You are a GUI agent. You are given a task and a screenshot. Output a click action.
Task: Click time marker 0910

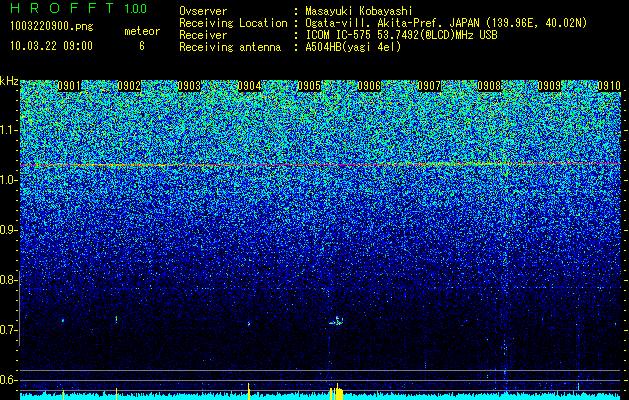[x=609, y=86]
